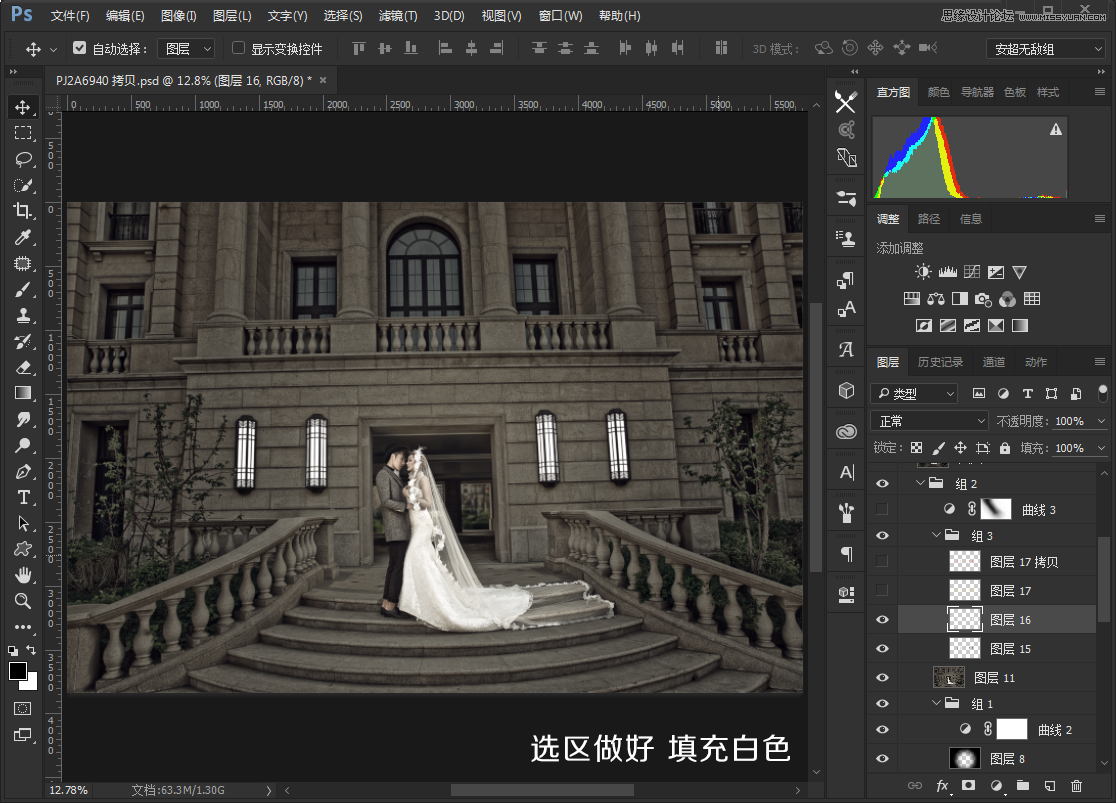
Task: Enable the 显示变换控件 checkbox
Action: coord(237,48)
